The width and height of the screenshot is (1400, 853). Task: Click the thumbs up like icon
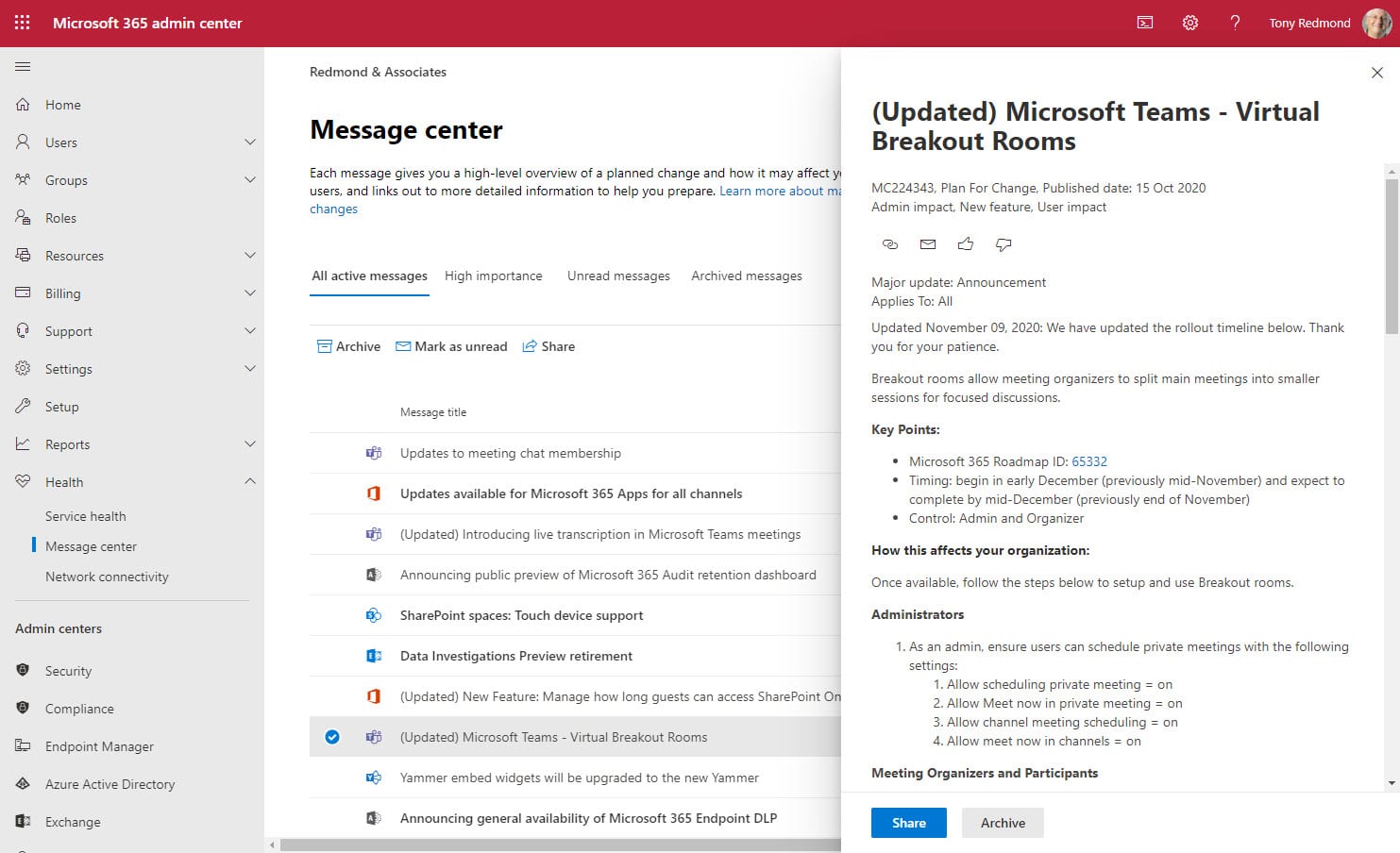pyautogui.click(x=965, y=244)
